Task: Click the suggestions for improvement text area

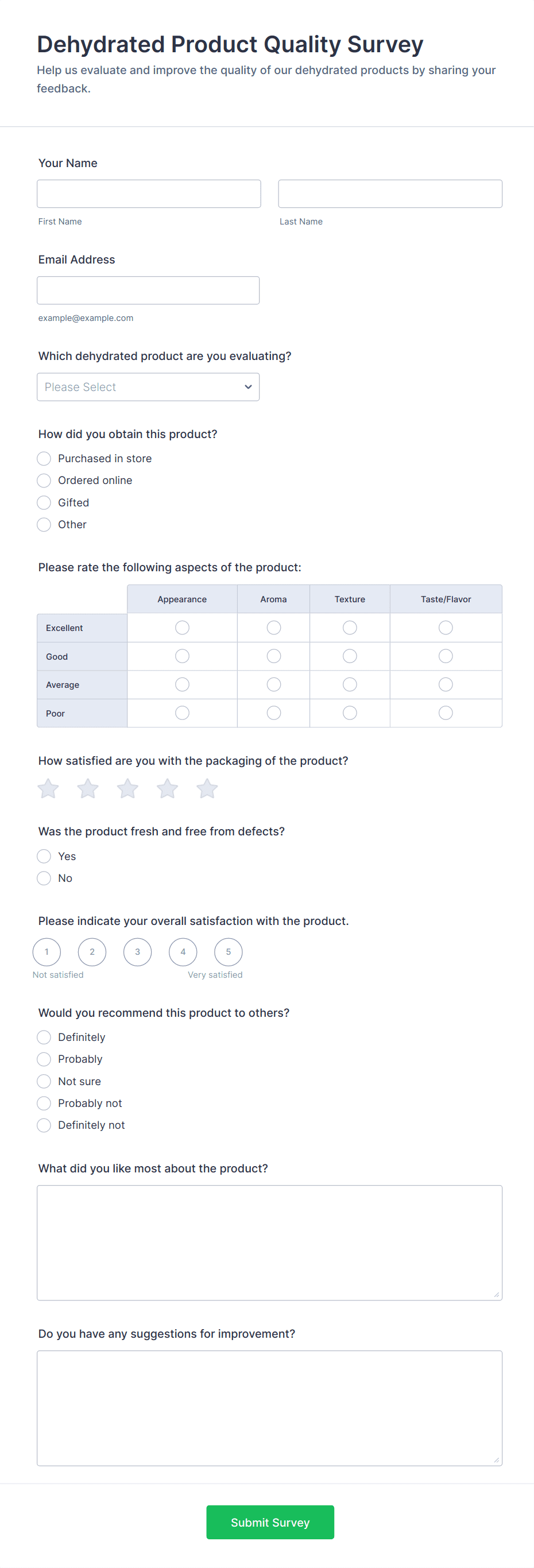Action: [269, 1408]
